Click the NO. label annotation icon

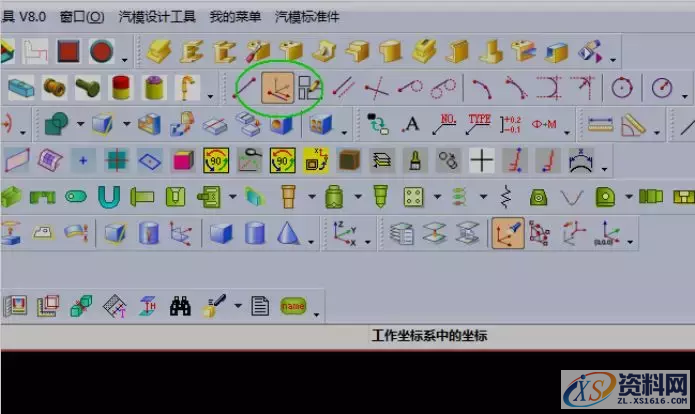point(445,124)
